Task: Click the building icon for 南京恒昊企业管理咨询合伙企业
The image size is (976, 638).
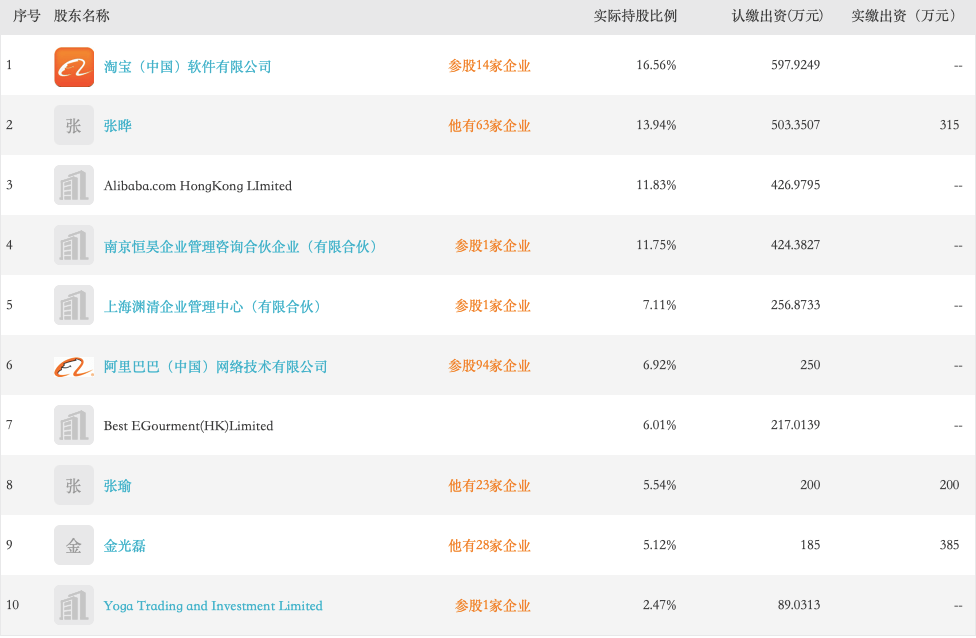Action: click(x=74, y=245)
